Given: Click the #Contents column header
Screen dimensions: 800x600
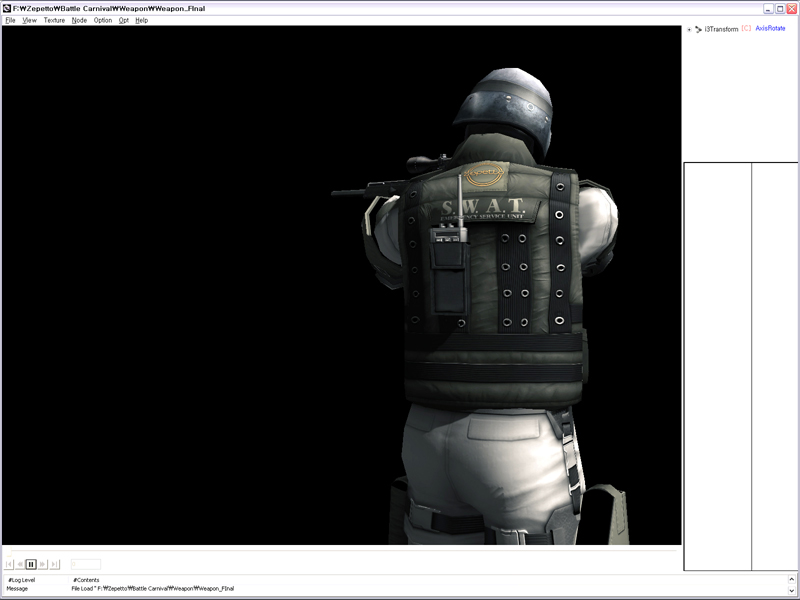Looking at the screenshot, I should click(x=86, y=580).
